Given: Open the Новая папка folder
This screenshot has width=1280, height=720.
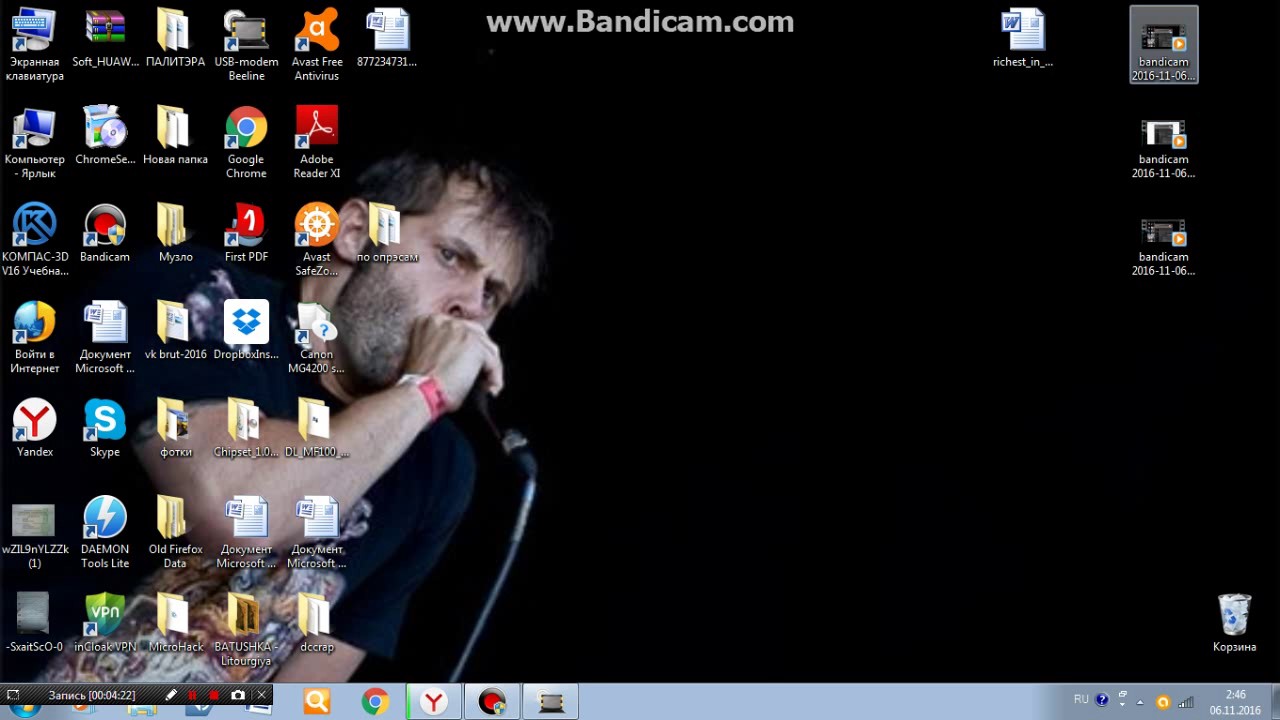Looking at the screenshot, I should click(x=175, y=137).
